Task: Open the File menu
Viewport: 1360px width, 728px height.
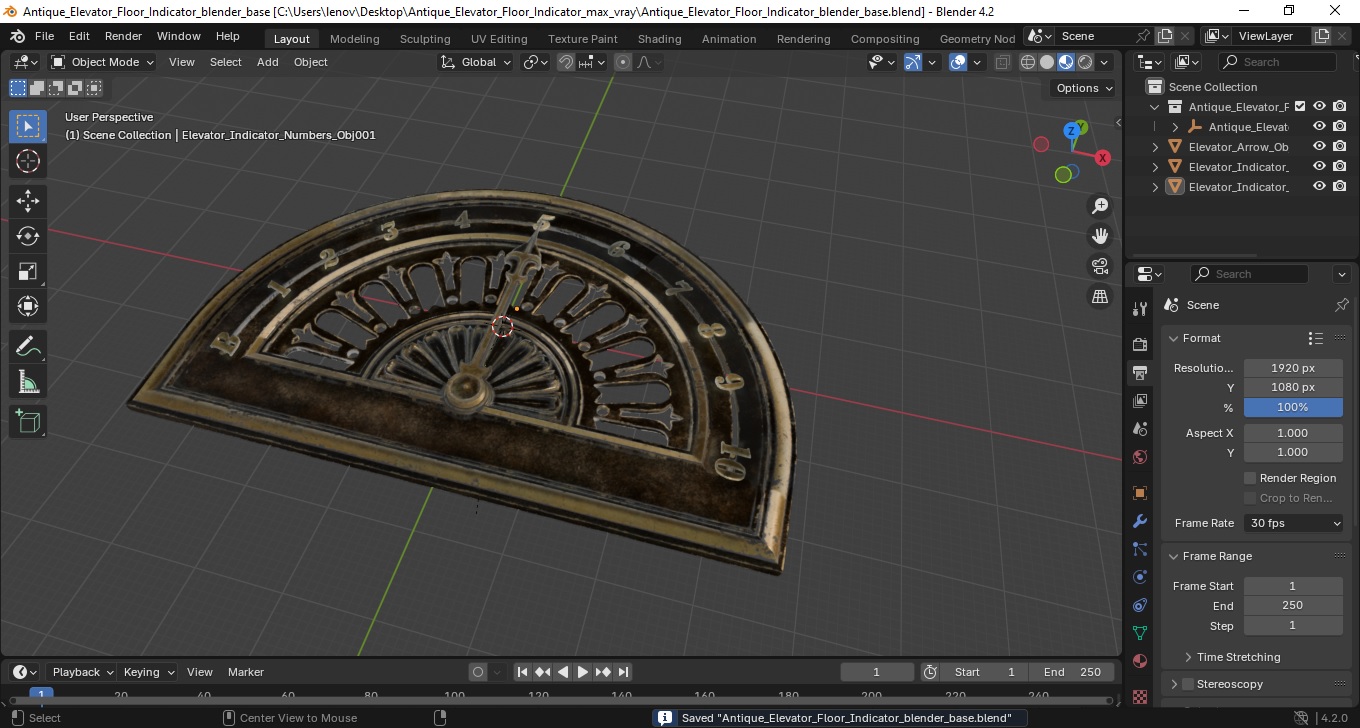Action: 44,36
